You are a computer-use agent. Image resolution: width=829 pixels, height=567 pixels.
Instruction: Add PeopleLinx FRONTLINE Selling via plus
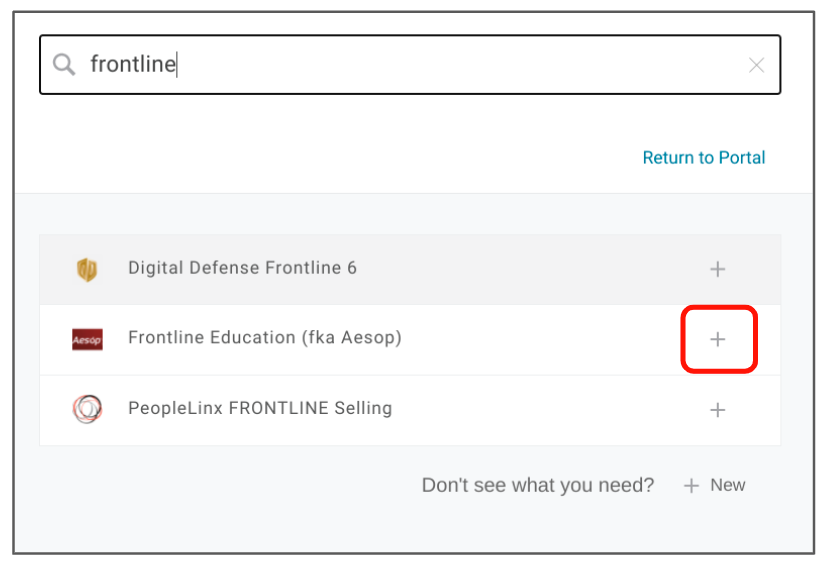(x=717, y=410)
